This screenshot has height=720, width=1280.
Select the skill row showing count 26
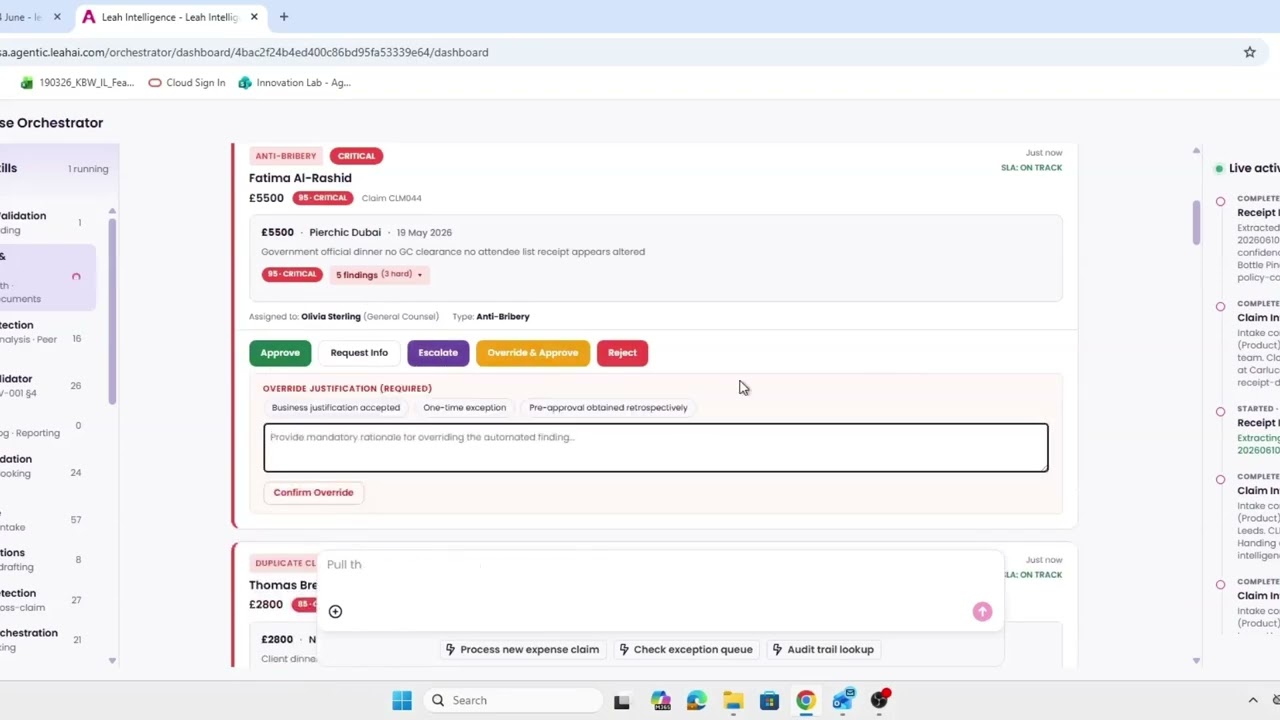pyautogui.click(x=48, y=386)
